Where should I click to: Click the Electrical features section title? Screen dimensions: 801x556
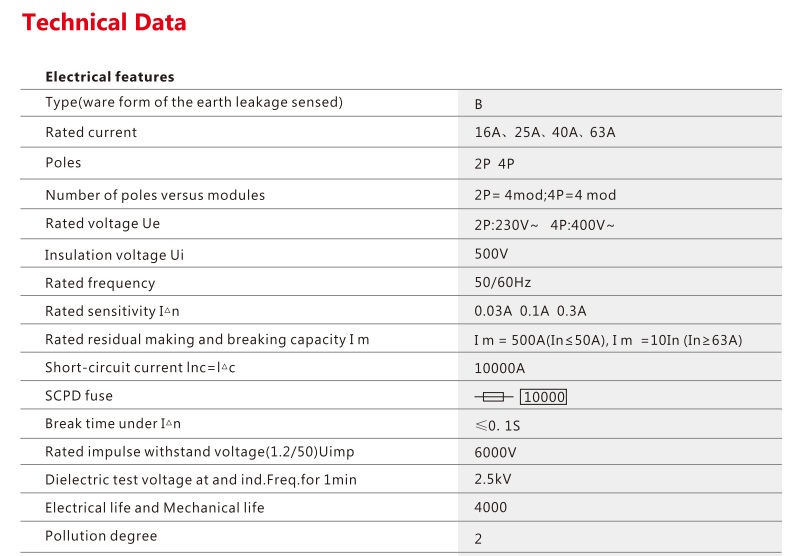click(x=110, y=77)
